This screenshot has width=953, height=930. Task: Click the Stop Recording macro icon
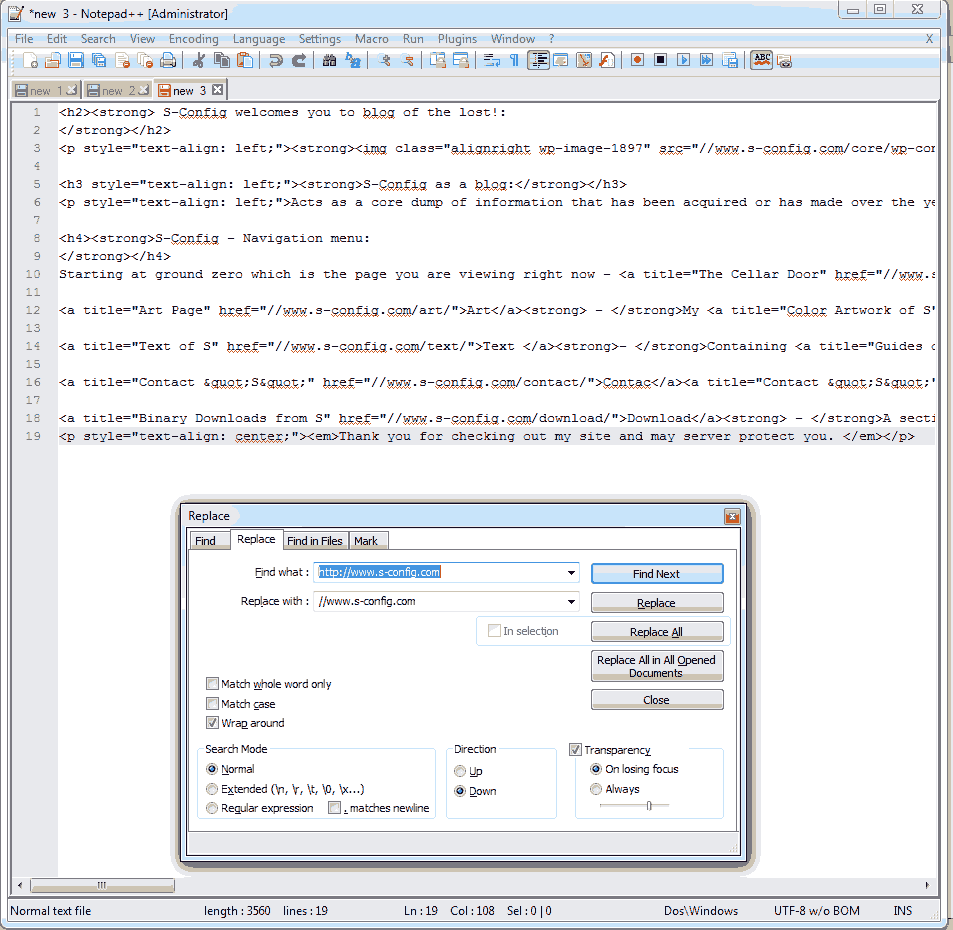pyautogui.click(x=660, y=60)
